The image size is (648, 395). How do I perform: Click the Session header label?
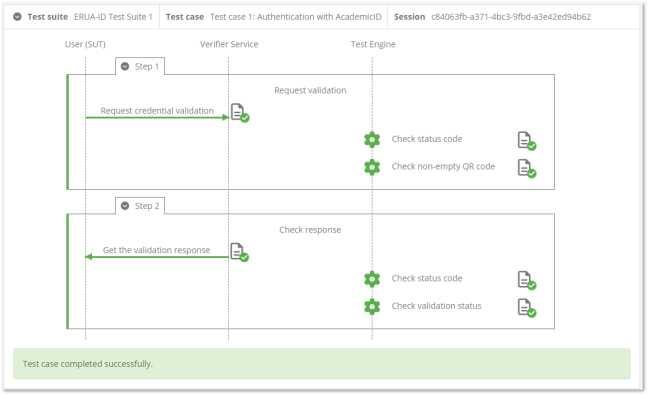coord(409,17)
